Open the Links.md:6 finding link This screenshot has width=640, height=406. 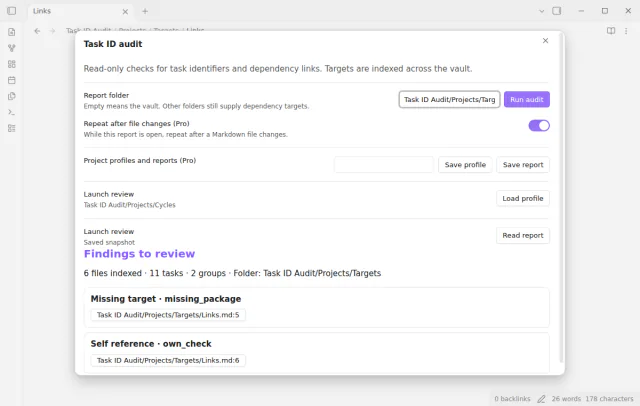coord(168,360)
